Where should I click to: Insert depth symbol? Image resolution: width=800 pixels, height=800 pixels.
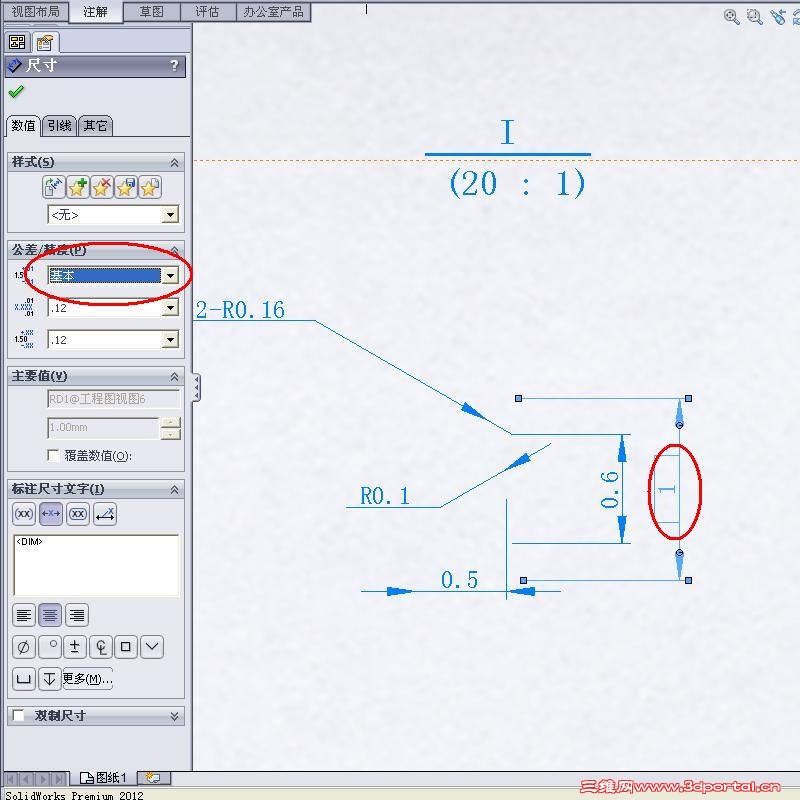49,679
